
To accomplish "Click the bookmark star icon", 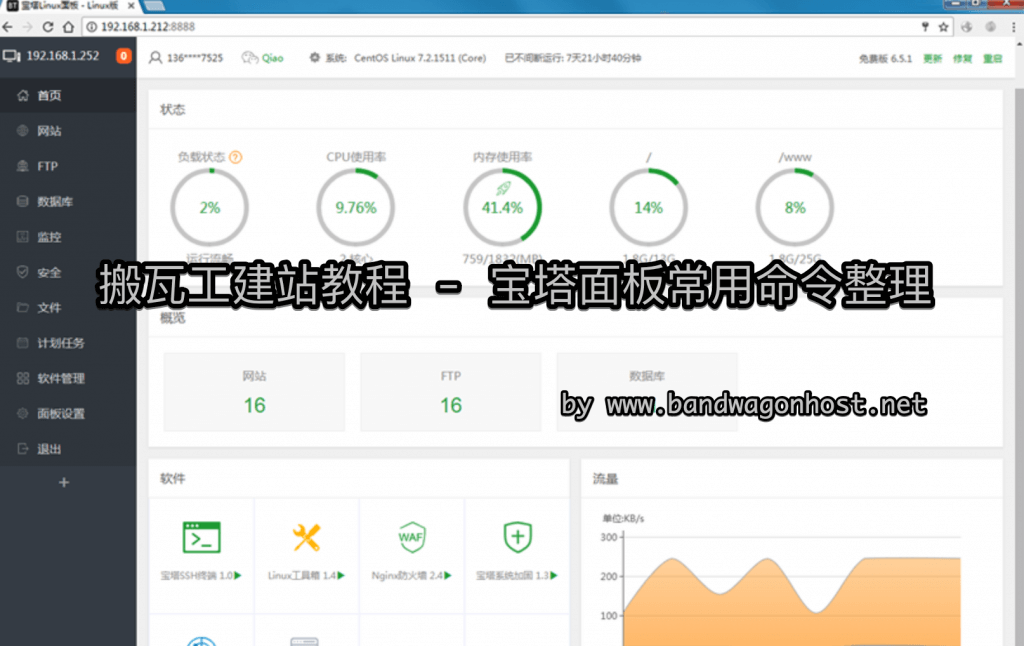I will 943,27.
